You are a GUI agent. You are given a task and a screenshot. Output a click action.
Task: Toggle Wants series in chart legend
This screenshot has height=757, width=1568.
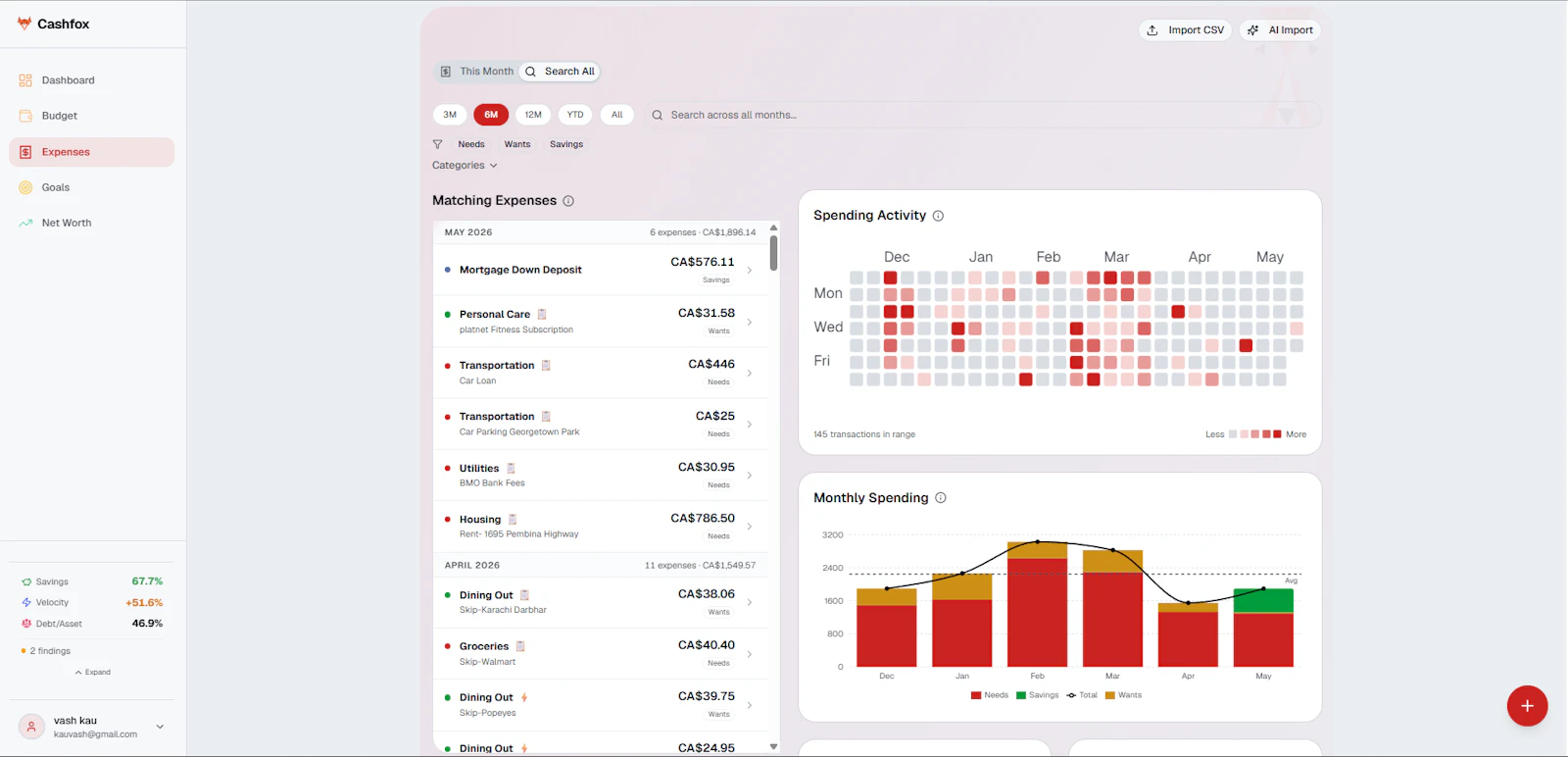pos(1123,695)
